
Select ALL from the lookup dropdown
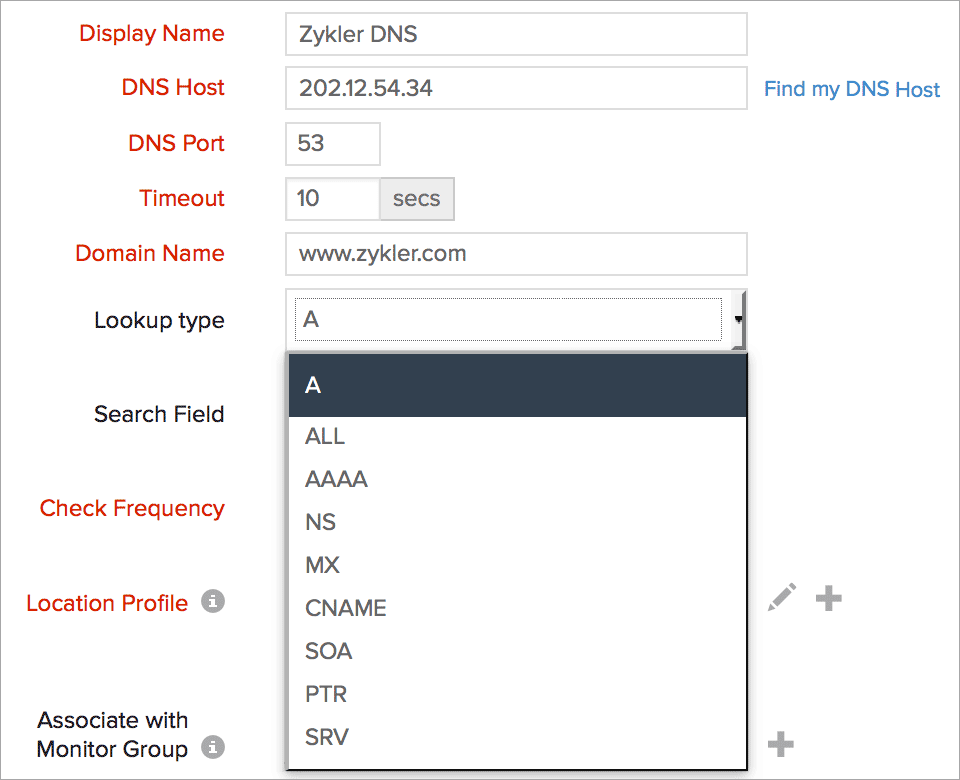pyautogui.click(x=323, y=436)
